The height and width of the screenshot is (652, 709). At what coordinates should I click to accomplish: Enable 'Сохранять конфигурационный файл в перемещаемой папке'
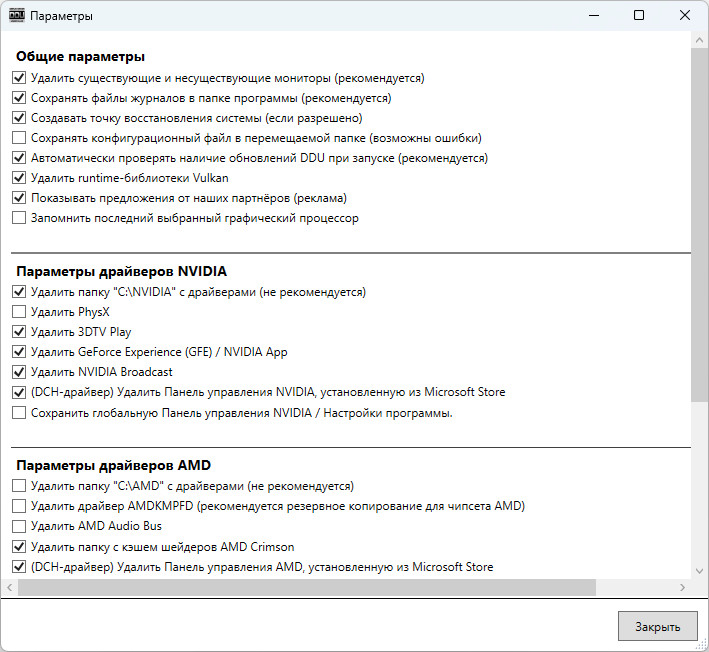(x=19, y=138)
